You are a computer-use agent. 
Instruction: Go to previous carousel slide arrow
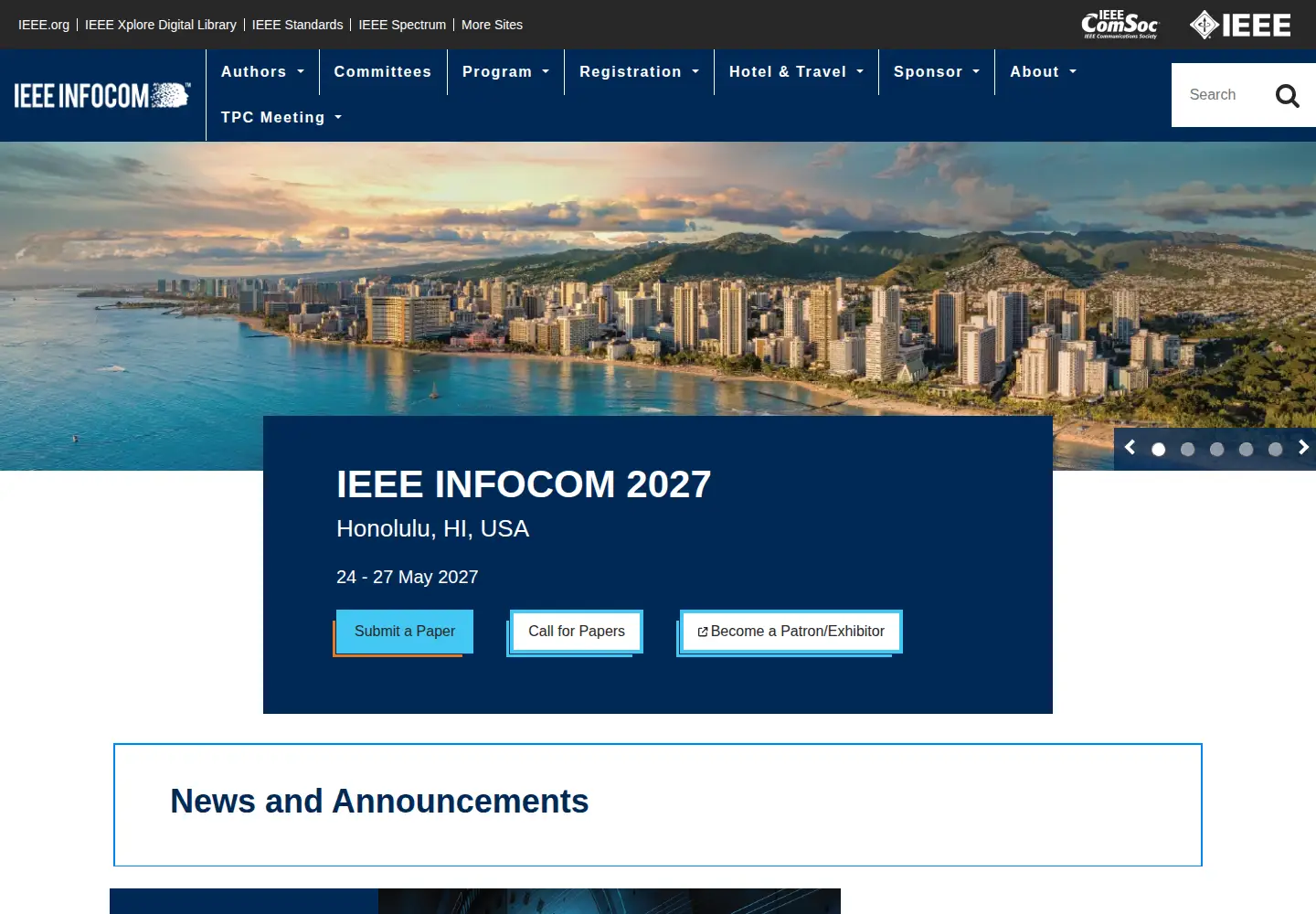1130,448
